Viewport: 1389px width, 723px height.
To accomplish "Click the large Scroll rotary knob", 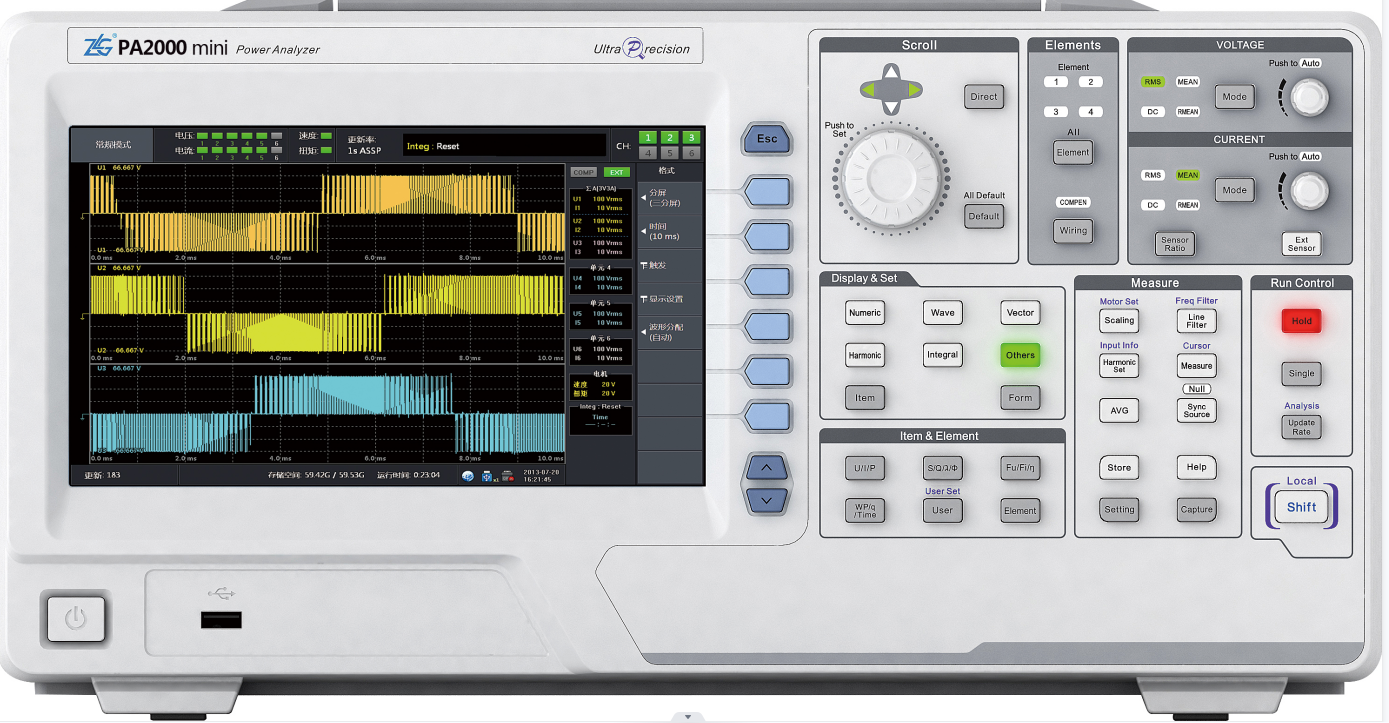I will point(890,181).
